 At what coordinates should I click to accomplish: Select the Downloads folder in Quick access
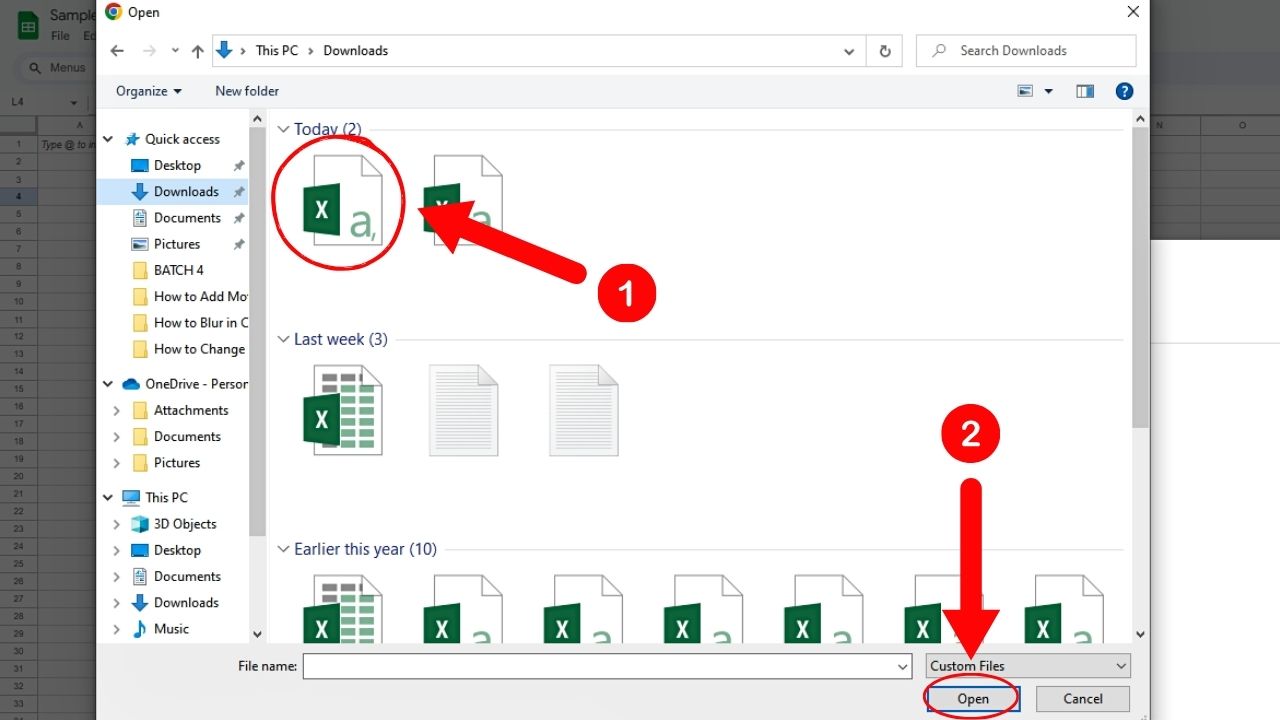(x=186, y=191)
